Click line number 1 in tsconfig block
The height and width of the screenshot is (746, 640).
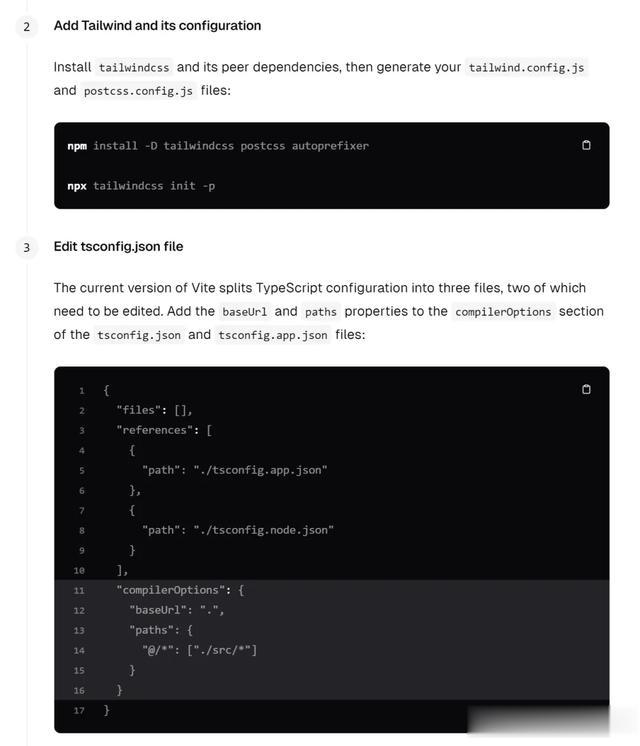click(x=82, y=390)
